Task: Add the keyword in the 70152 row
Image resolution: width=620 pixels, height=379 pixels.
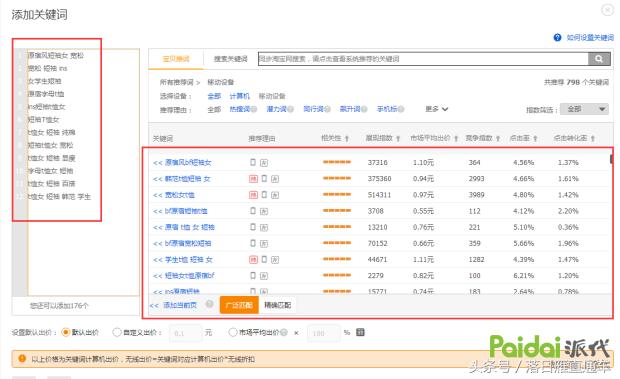Action: [x=182, y=243]
